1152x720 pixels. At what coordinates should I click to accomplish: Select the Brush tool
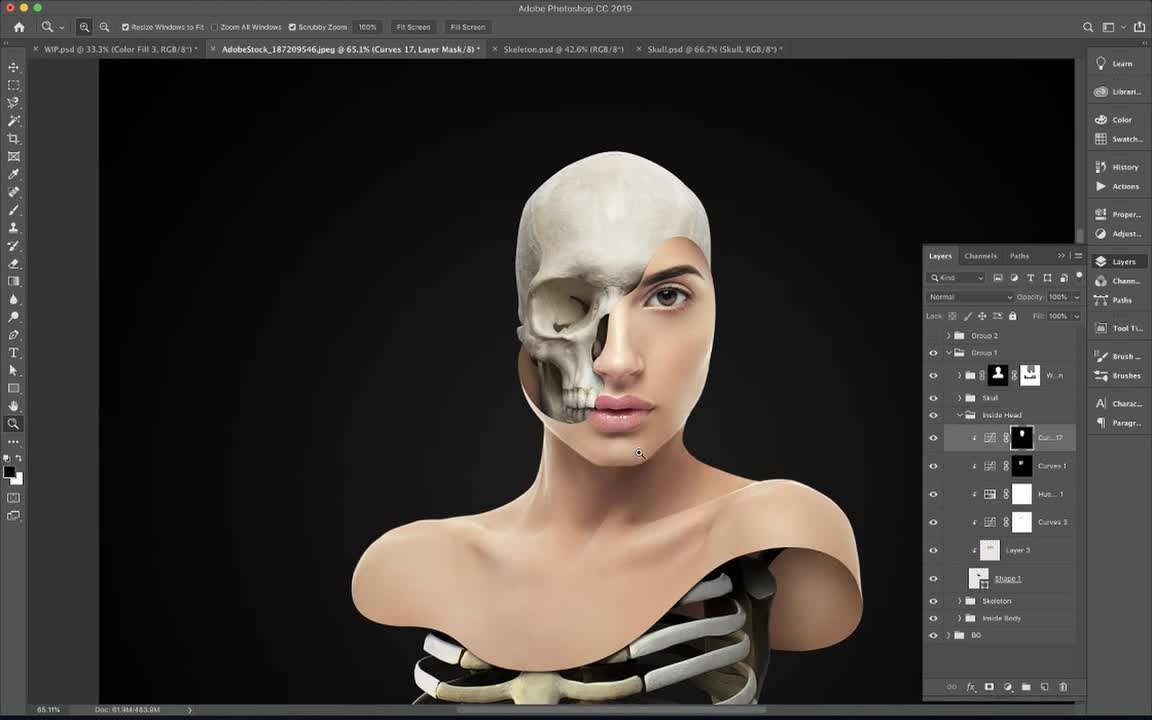click(x=13, y=209)
